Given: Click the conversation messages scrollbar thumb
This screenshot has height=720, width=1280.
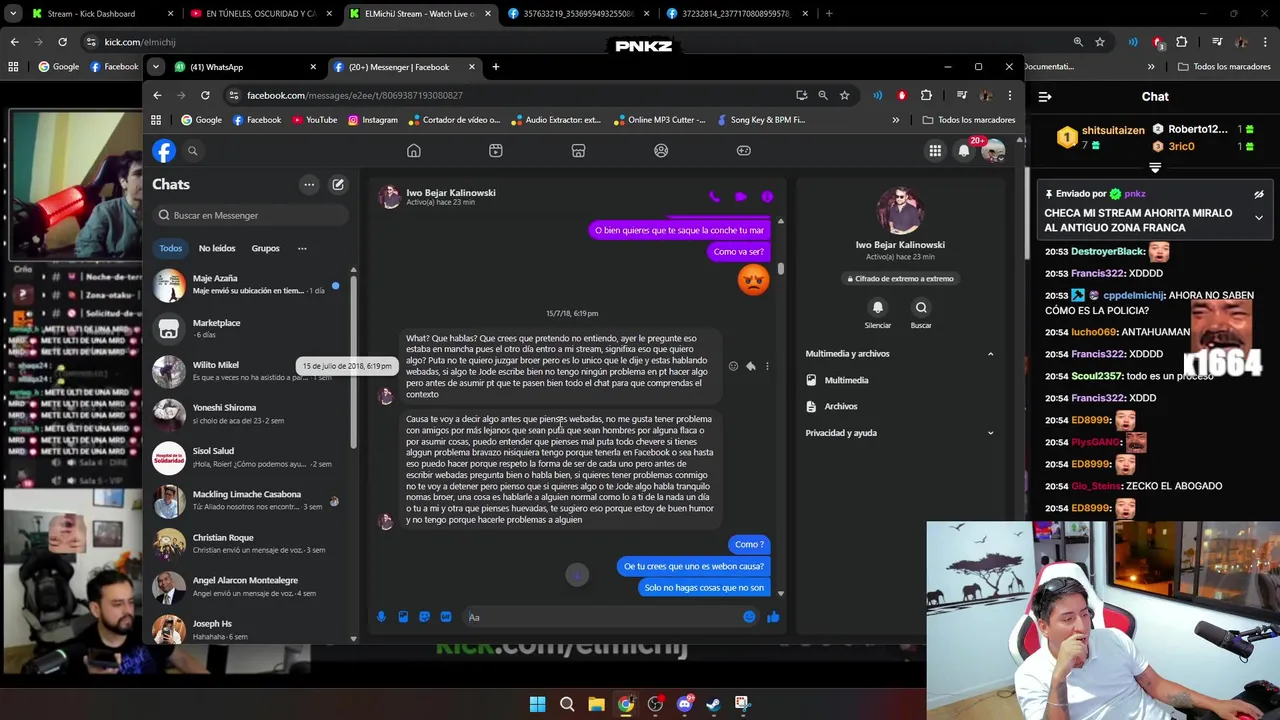Looking at the screenshot, I should [780, 269].
